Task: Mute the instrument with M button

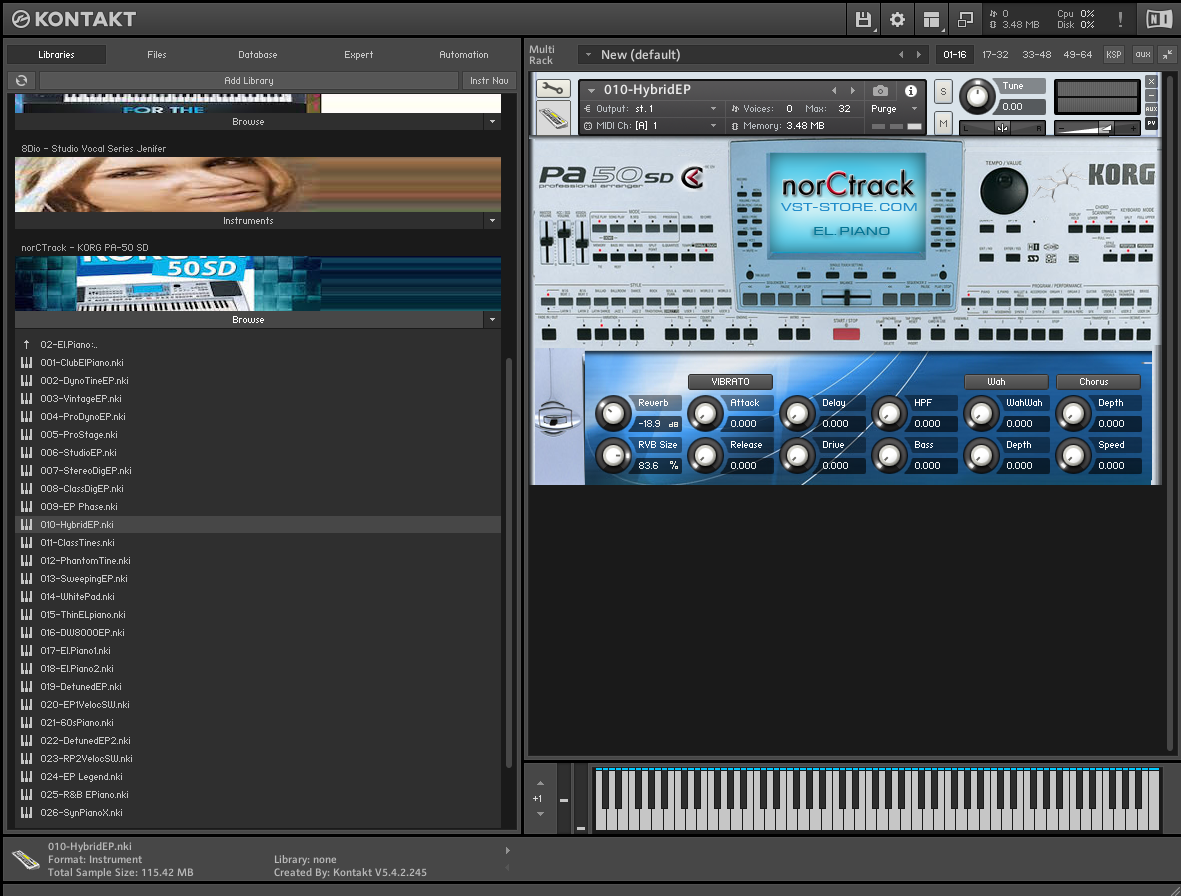Action: [943, 123]
